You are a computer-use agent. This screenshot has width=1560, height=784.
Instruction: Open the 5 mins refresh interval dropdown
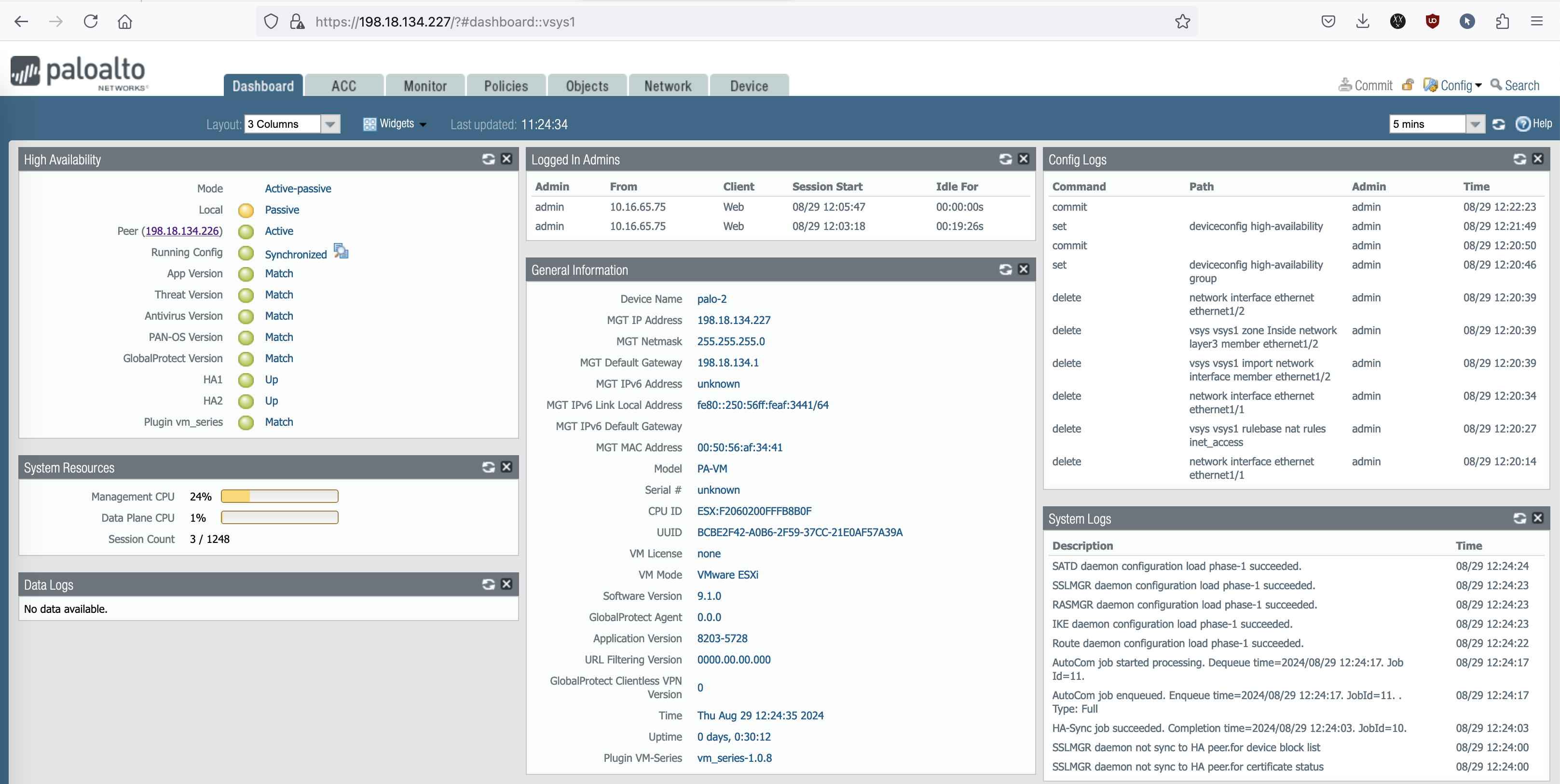pyautogui.click(x=1475, y=124)
